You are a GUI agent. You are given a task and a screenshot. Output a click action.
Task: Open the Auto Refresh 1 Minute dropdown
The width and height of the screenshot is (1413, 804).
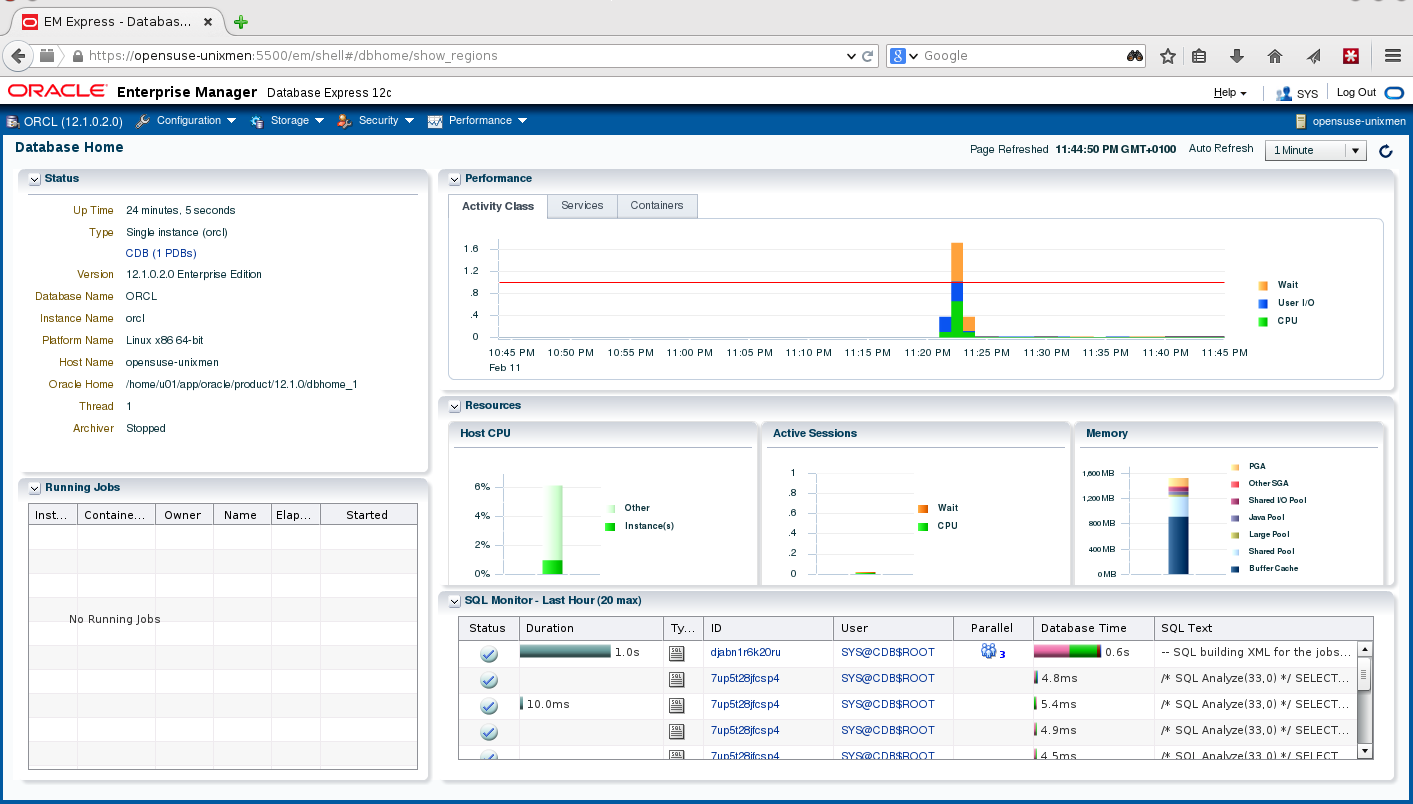[1315, 150]
